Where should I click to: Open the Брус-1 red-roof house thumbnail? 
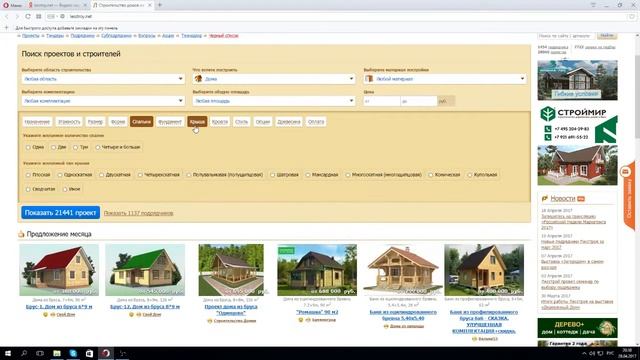tap(59, 270)
